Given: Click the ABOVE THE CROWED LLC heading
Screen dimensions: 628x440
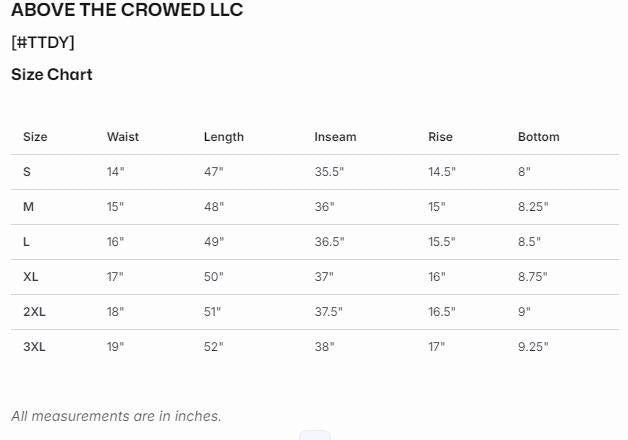Looking at the screenshot, I should tap(127, 11).
